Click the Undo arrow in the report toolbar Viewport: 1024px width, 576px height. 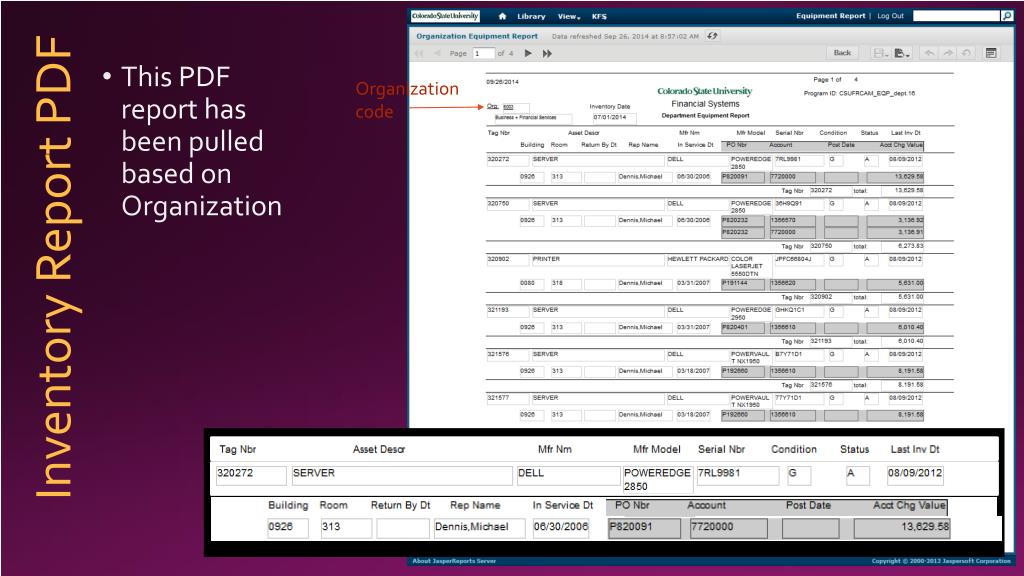point(929,53)
